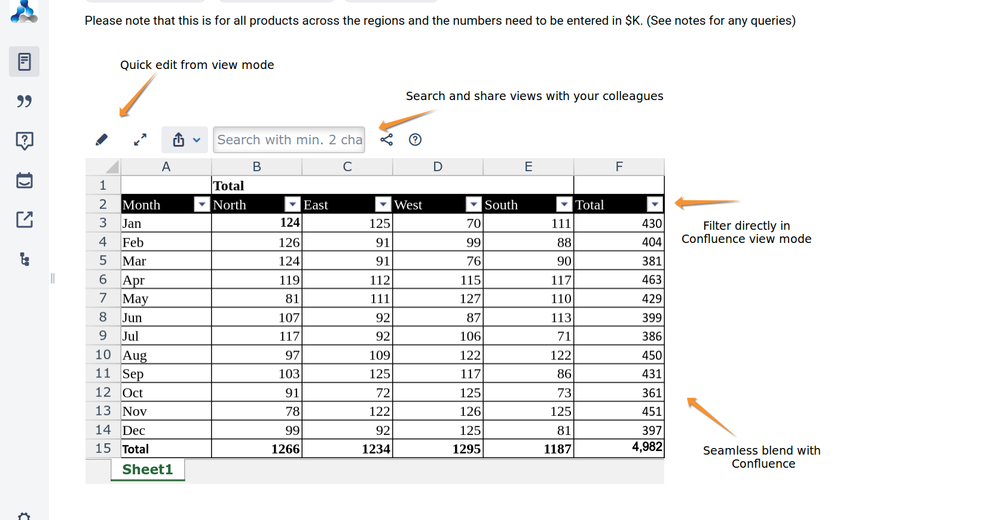Screen dimensions: 999x520
Task: Select the Nov total cell 451
Action: click(x=619, y=411)
